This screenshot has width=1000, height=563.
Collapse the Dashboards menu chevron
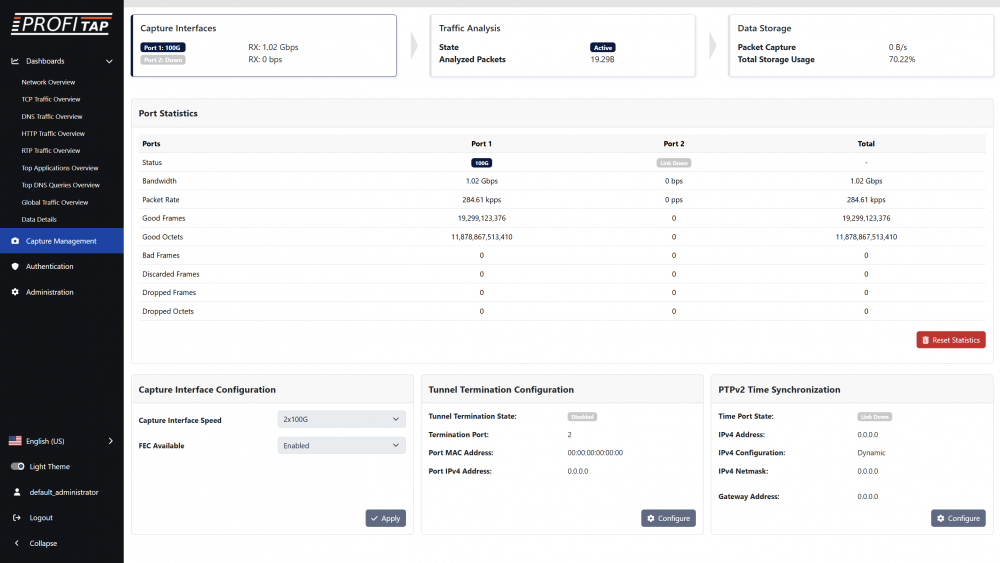(x=109, y=61)
